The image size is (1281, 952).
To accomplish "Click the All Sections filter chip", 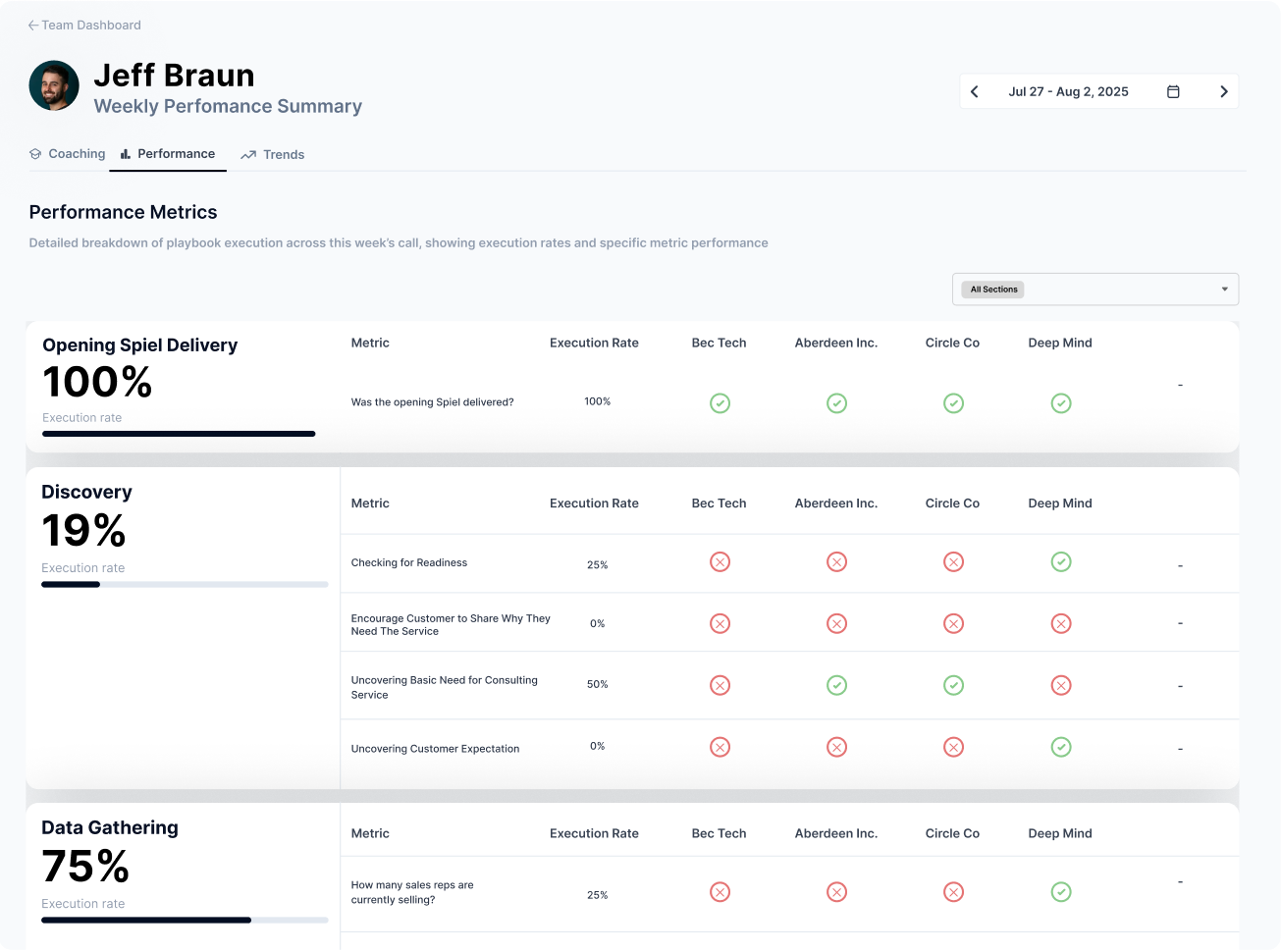I will pos(993,290).
